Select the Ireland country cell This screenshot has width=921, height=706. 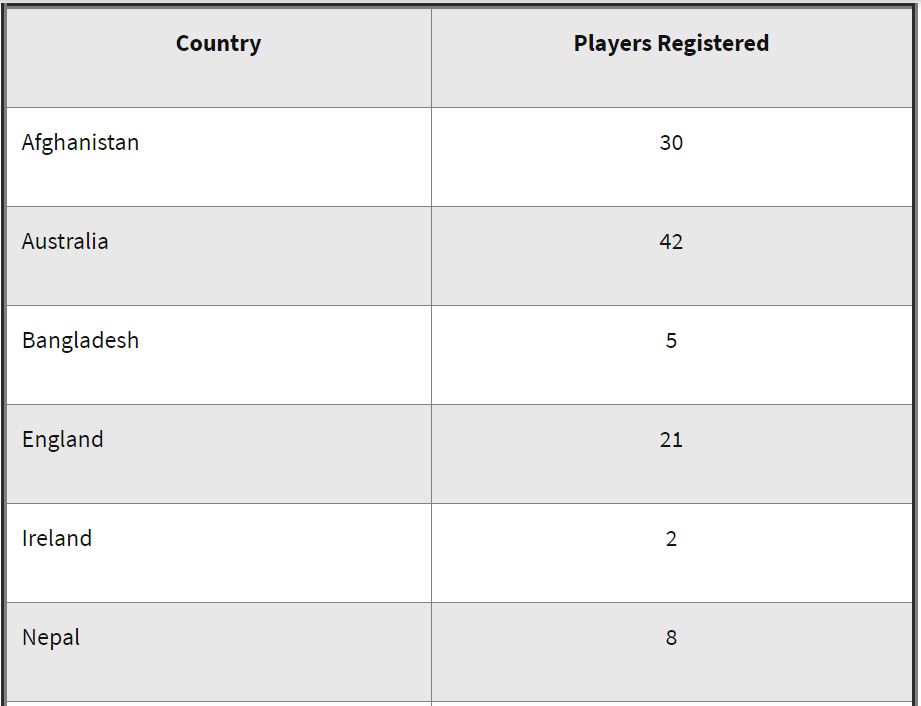pyautogui.click(x=57, y=539)
